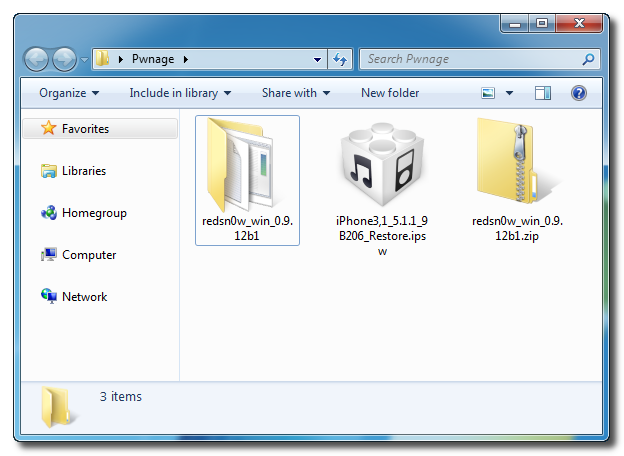Viewport: 624px width, 456px height.
Task: Open Include in library menu
Action: (180, 93)
